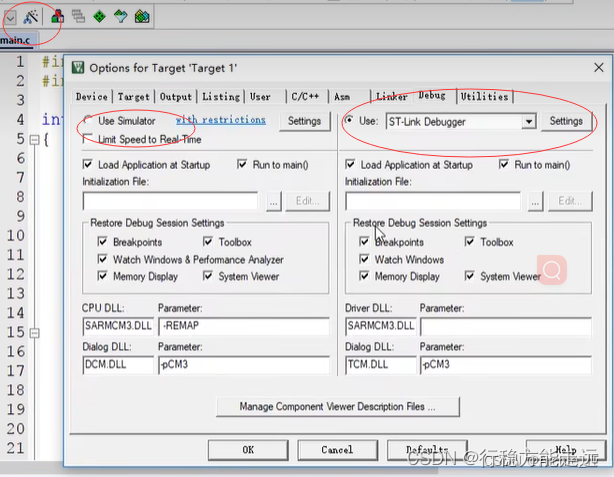Click the green diamond Manage Run-Time Environment icon
Viewport: 614px width, 477px height.
pos(99,16)
